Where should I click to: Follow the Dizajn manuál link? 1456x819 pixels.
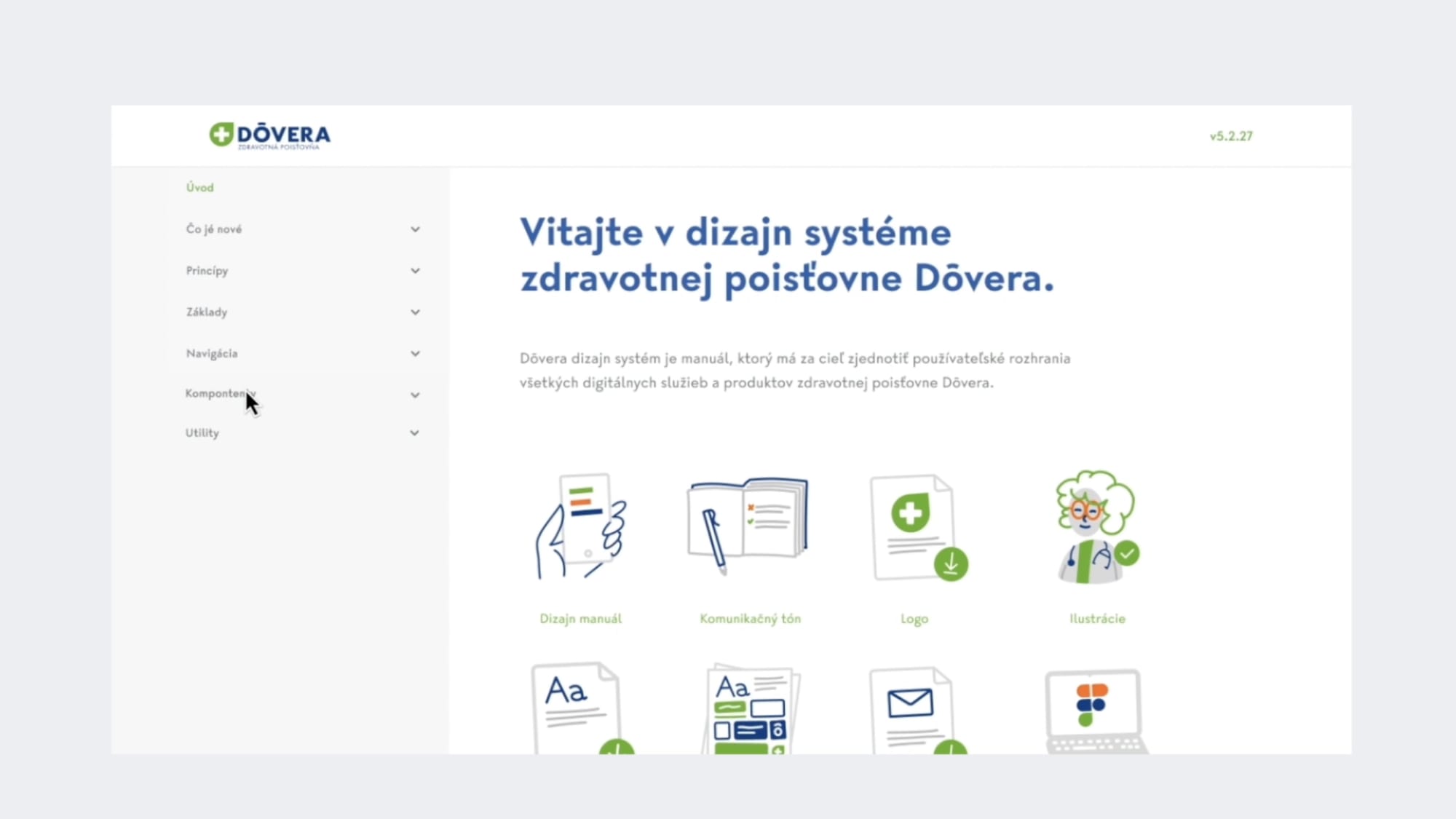(x=580, y=619)
